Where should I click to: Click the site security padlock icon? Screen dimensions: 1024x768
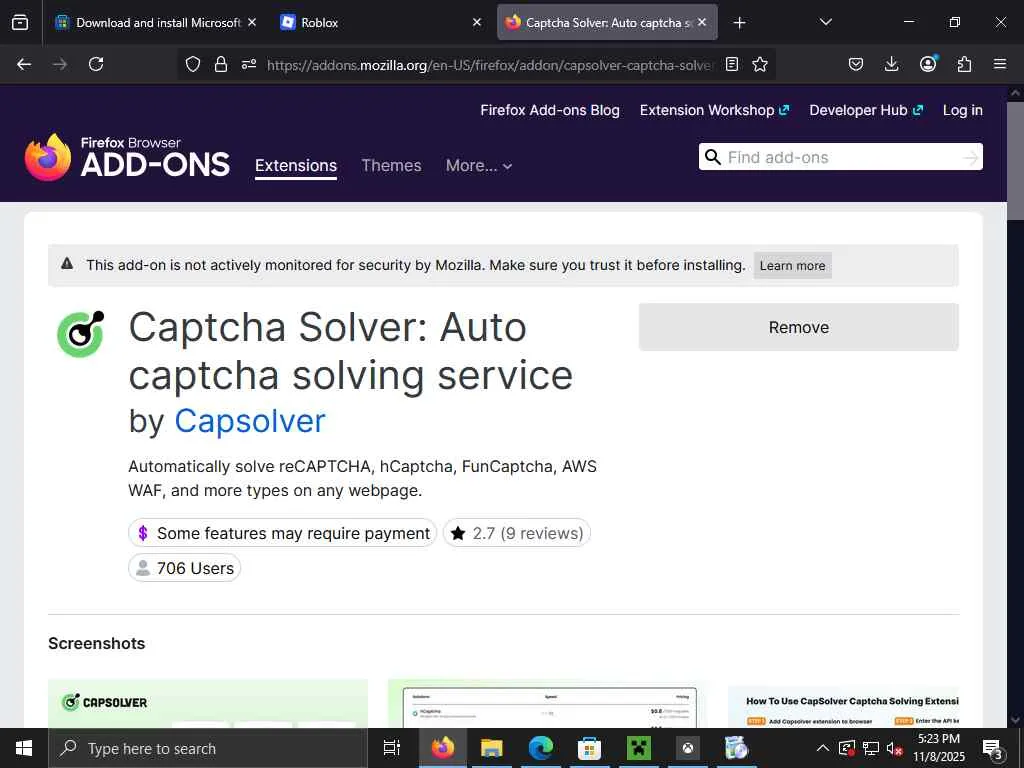(x=221, y=64)
